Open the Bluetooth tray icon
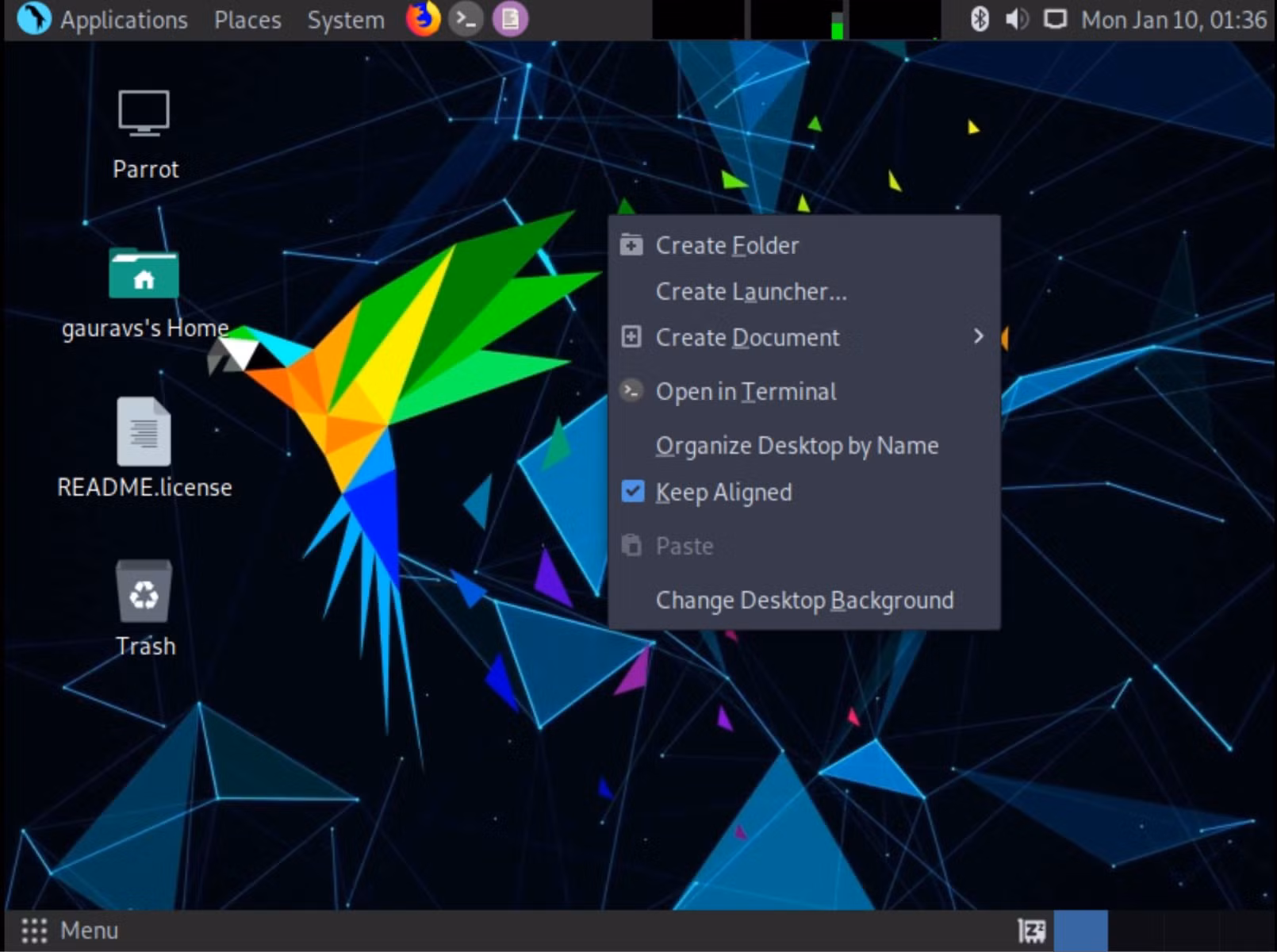This screenshot has width=1277, height=952. (980, 19)
